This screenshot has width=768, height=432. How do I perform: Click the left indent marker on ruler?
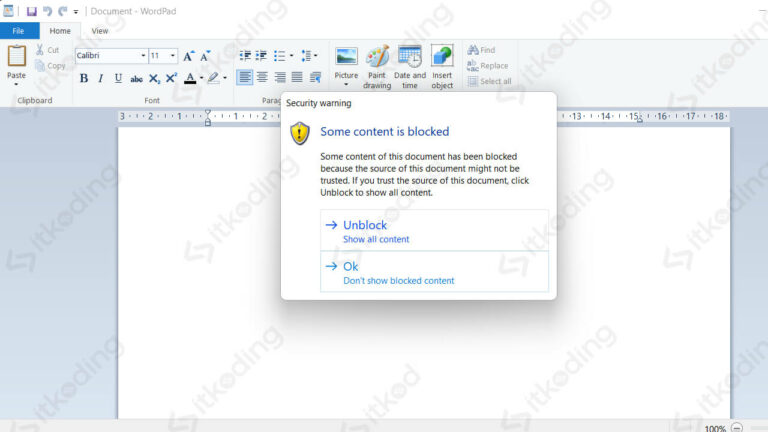click(x=208, y=123)
